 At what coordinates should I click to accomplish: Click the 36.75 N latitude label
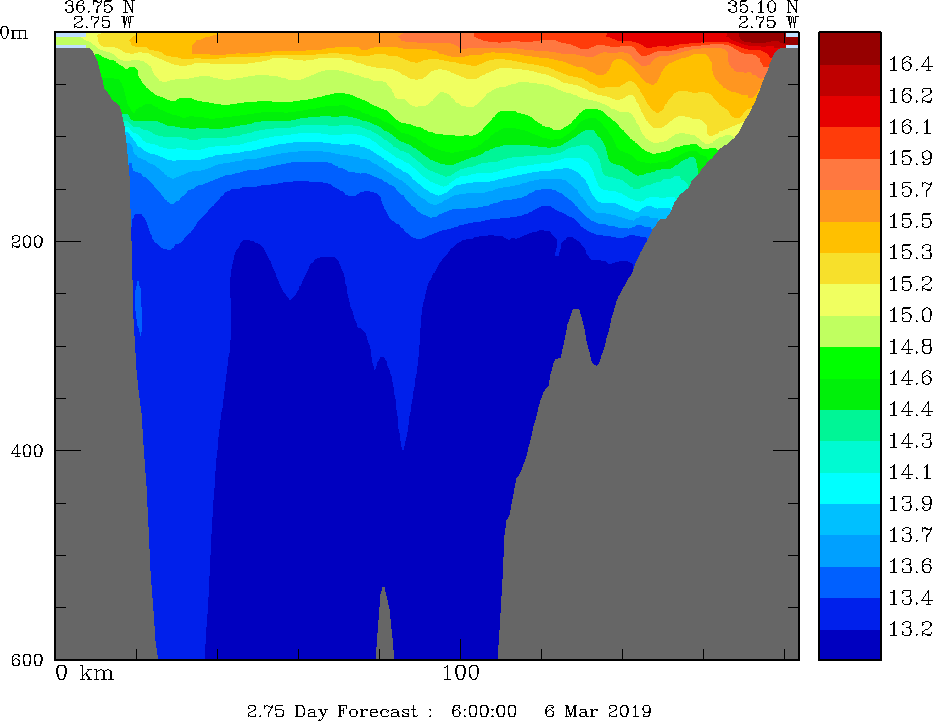click(x=99, y=7)
